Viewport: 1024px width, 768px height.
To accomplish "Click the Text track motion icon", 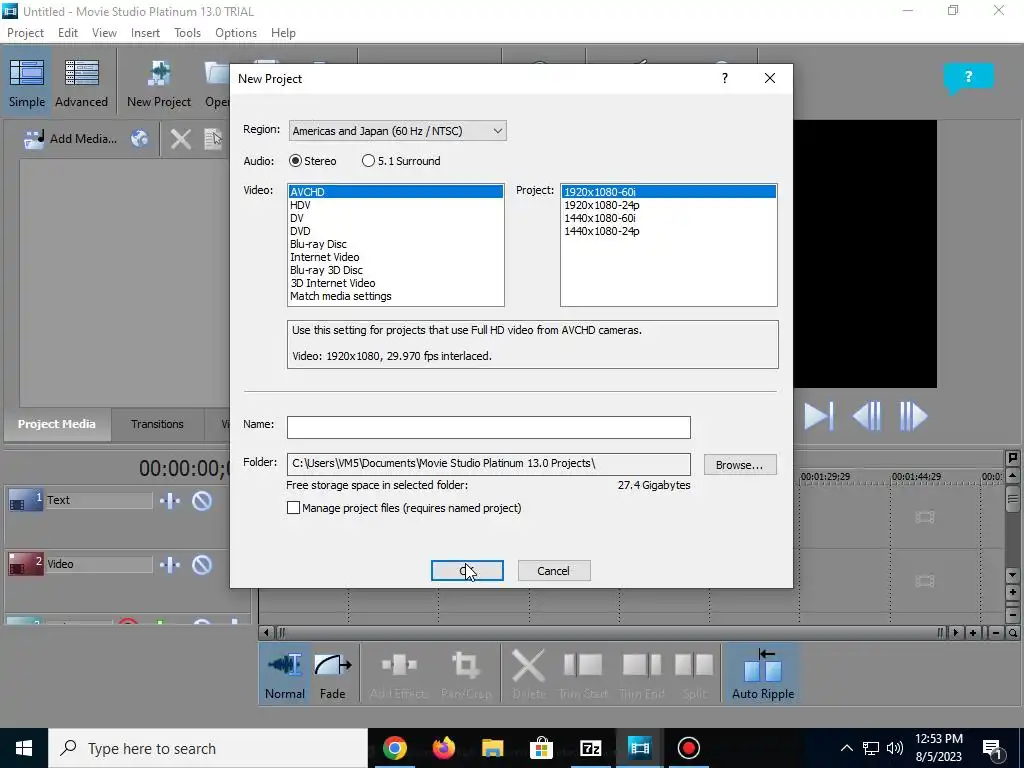I will click(x=170, y=501).
